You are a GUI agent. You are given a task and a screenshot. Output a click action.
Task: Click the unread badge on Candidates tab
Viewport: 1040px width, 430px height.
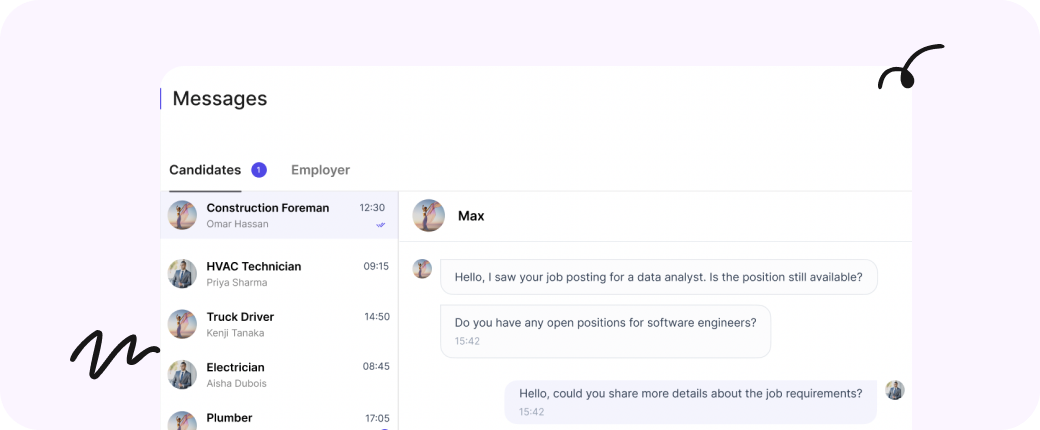[259, 170]
